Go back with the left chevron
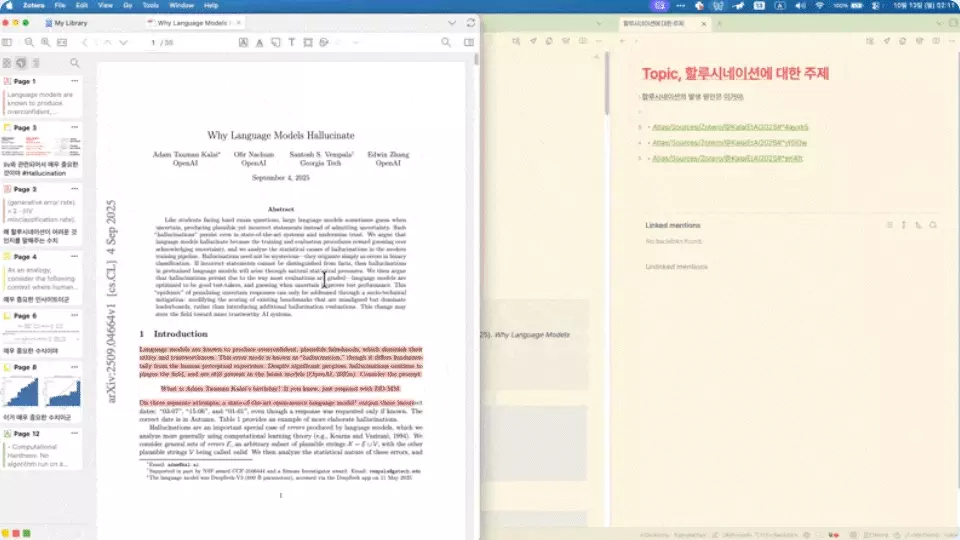Screen dimensions: 960x540 click(x=84, y=42)
